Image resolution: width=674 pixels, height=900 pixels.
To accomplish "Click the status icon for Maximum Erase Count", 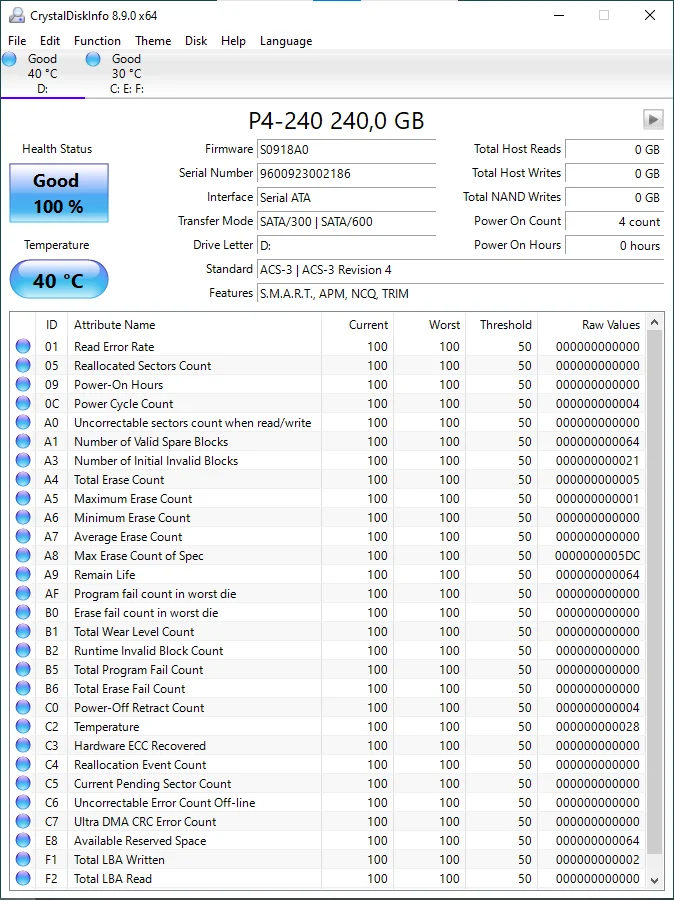I will pos(23,498).
